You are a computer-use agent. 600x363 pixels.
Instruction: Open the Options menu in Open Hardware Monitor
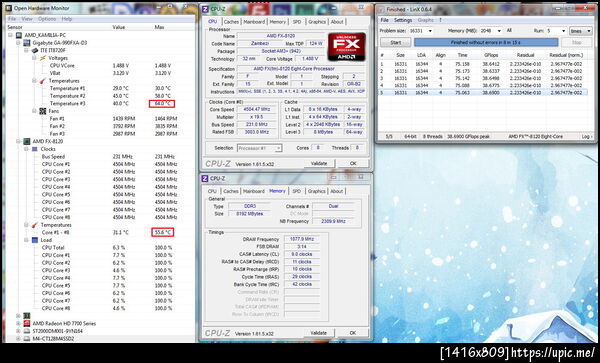click(47, 19)
